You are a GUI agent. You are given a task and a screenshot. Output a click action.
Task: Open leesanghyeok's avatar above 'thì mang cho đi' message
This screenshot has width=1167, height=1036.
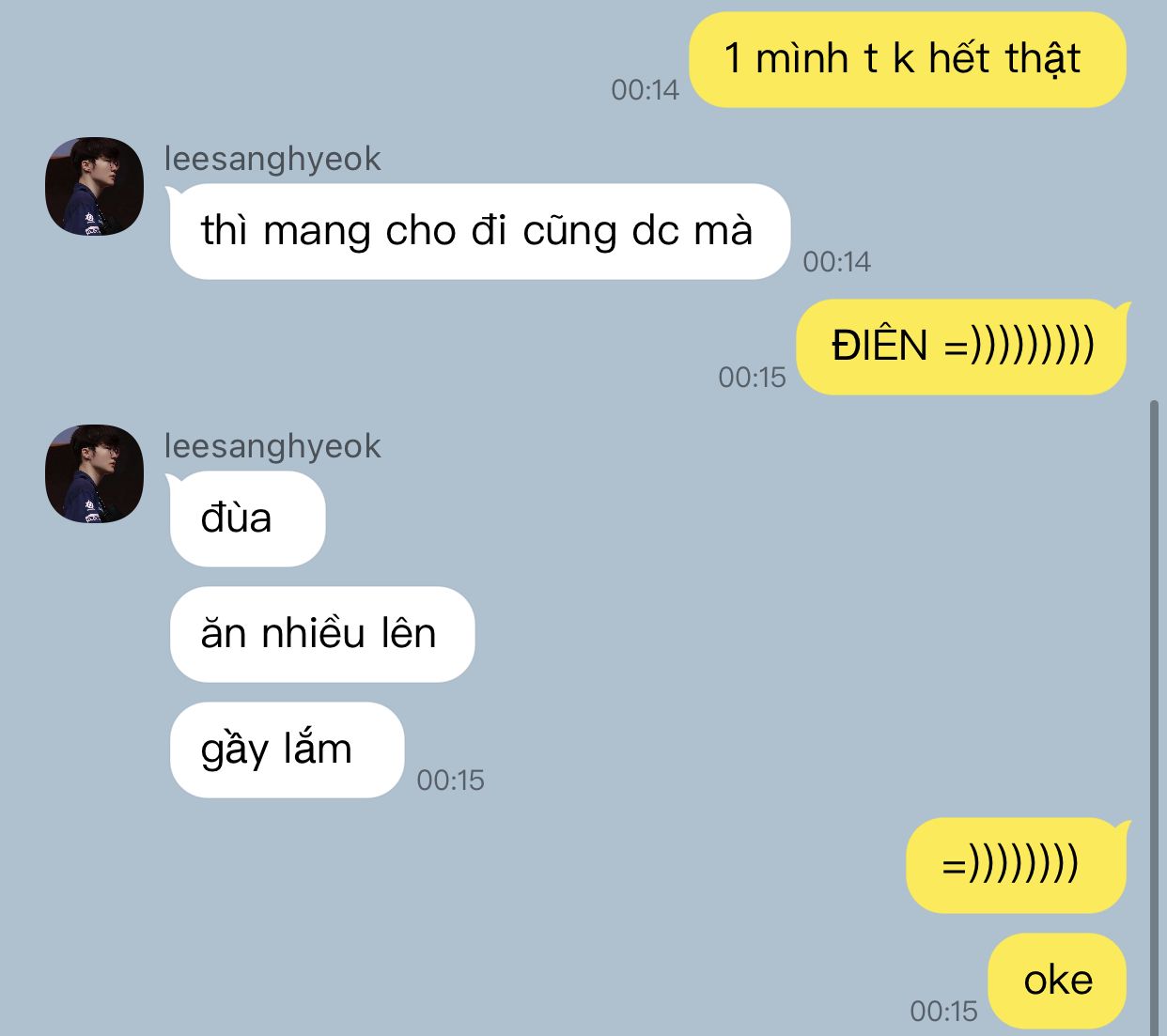coord(94,186)
